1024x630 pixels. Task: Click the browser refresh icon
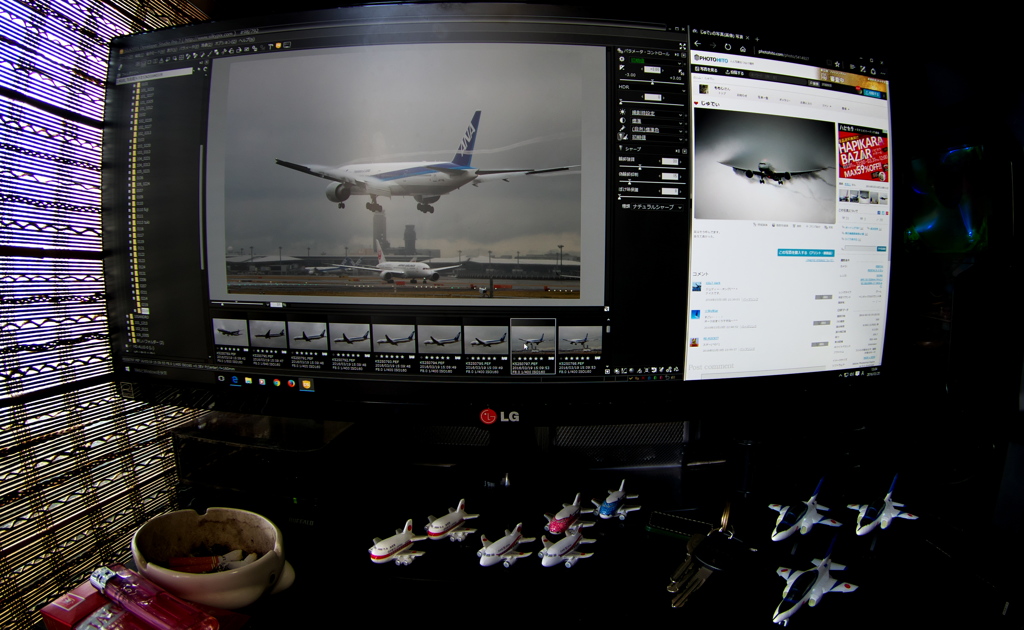pos(727,47)
